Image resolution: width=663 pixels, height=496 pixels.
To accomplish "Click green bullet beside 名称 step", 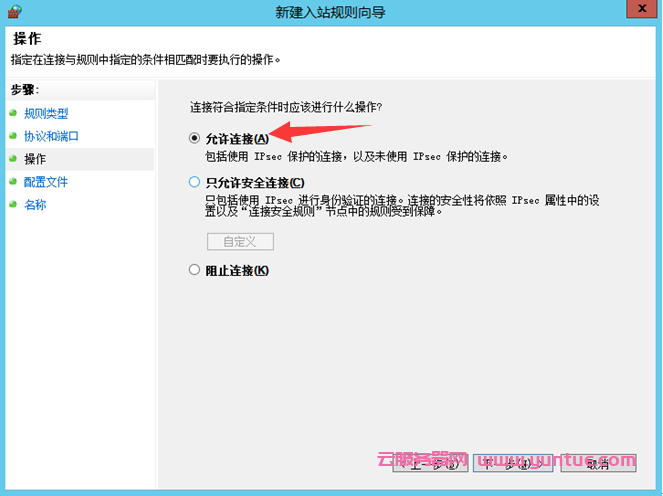I will 13,205.
